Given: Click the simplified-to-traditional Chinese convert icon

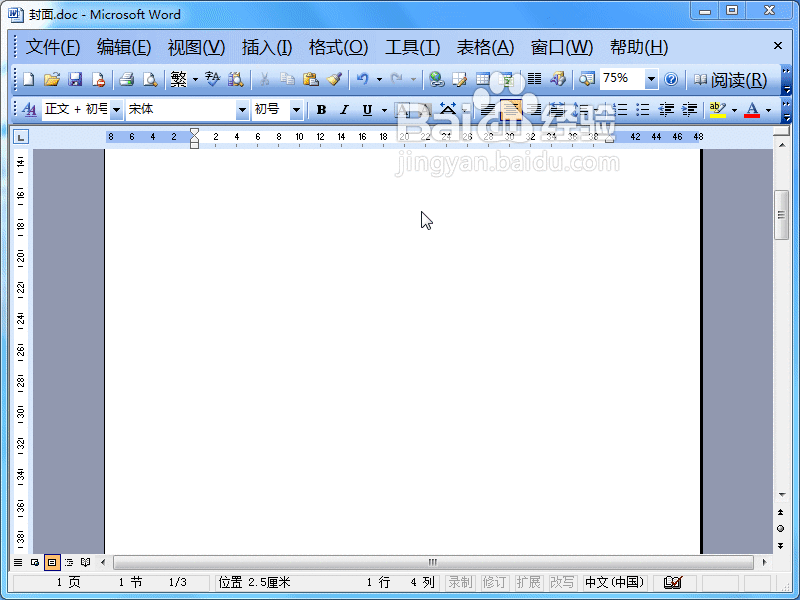Looking at the screenshot, I should (x=180, y=79).
